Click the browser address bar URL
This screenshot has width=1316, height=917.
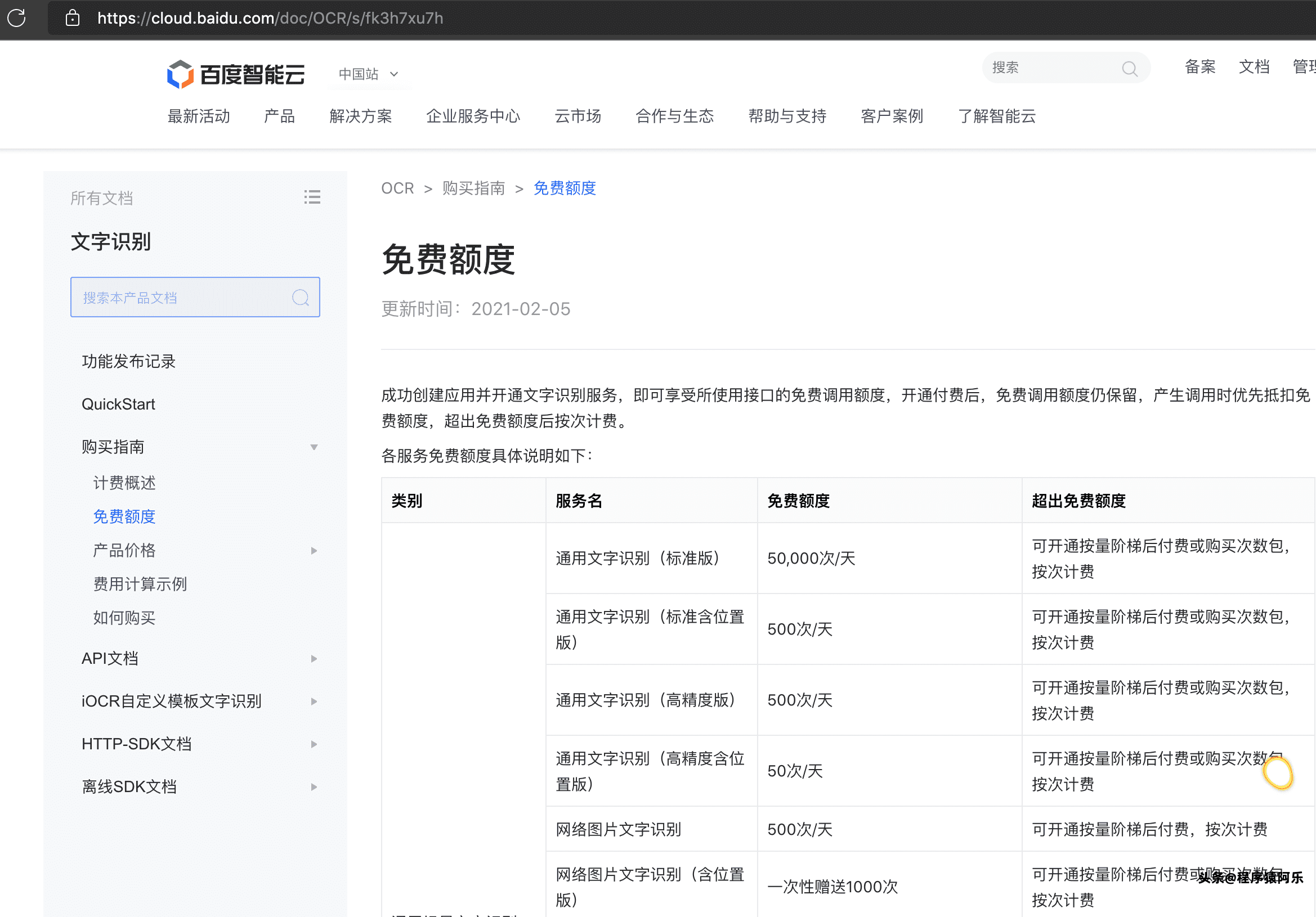(270, 19)
